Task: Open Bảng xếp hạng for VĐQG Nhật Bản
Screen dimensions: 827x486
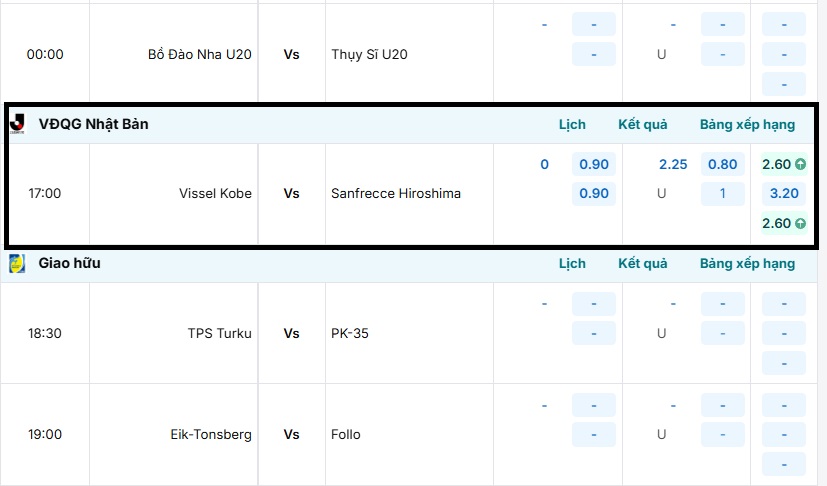Action: [747, 125]
